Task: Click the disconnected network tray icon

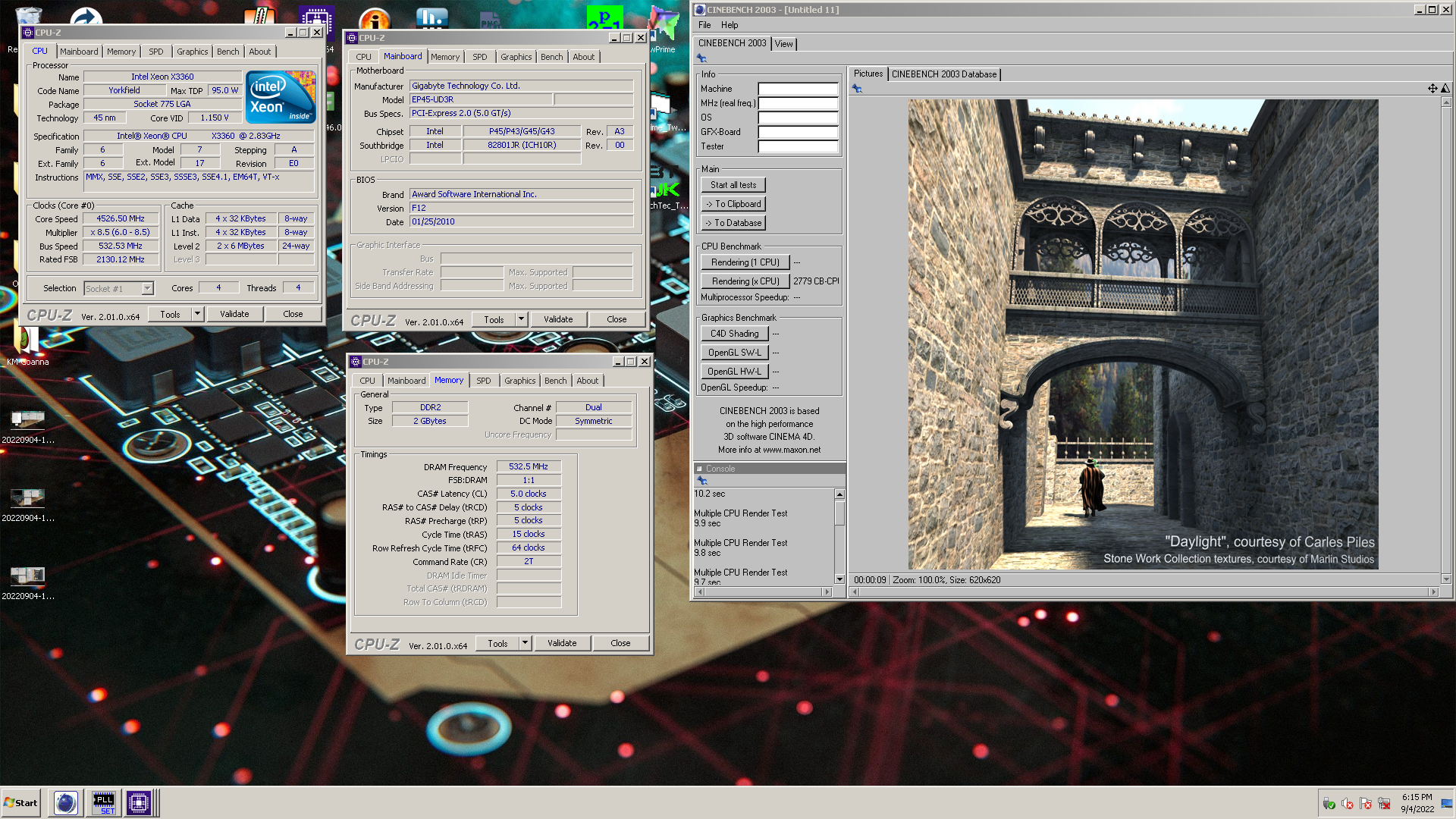Action: coord(1384,803)
